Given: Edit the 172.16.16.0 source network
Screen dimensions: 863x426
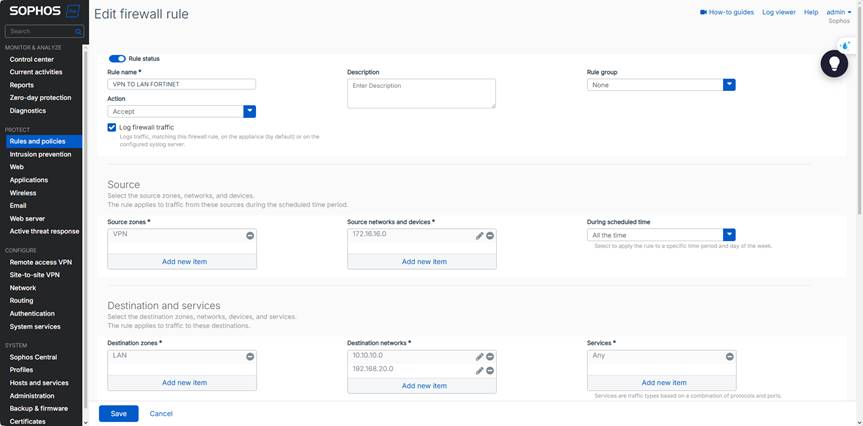Looking at the screenshot, I should coord(479,236).
